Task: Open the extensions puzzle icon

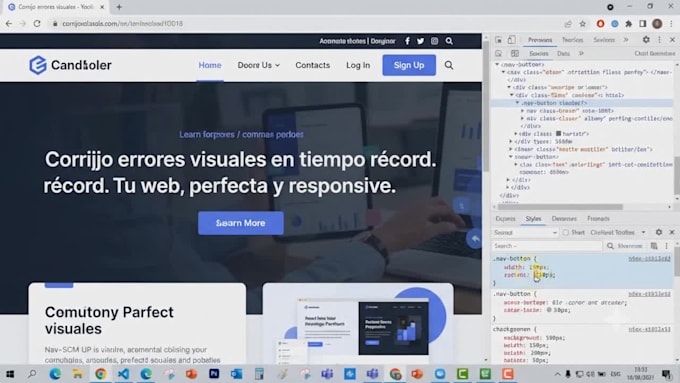Action: coord(628,23)
